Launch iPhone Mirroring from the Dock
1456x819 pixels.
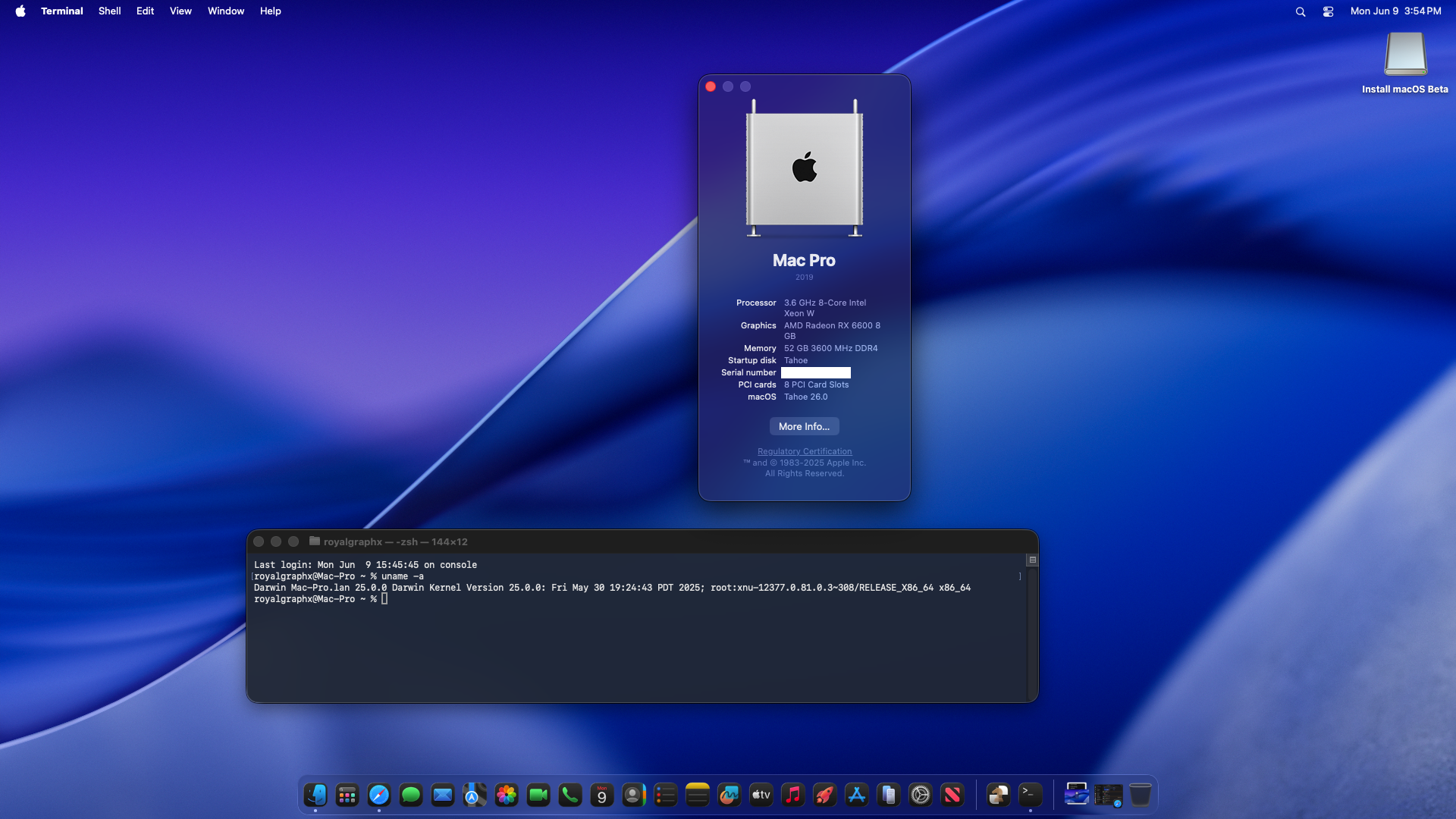889,795
